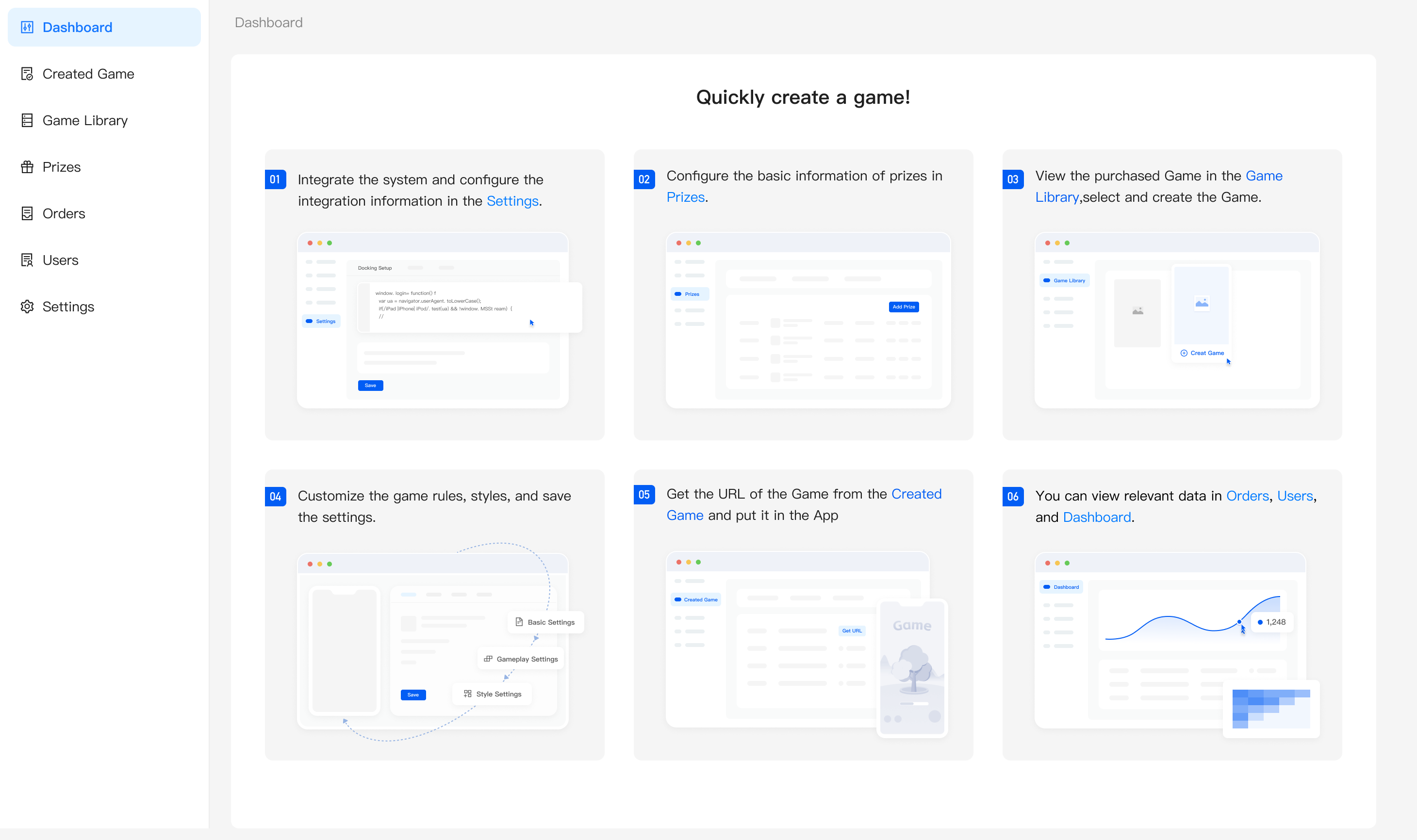Screen dimensions: 1417x840
Task: Click the Docking Setup illustration thumbnail
Action: click(433, 320)
